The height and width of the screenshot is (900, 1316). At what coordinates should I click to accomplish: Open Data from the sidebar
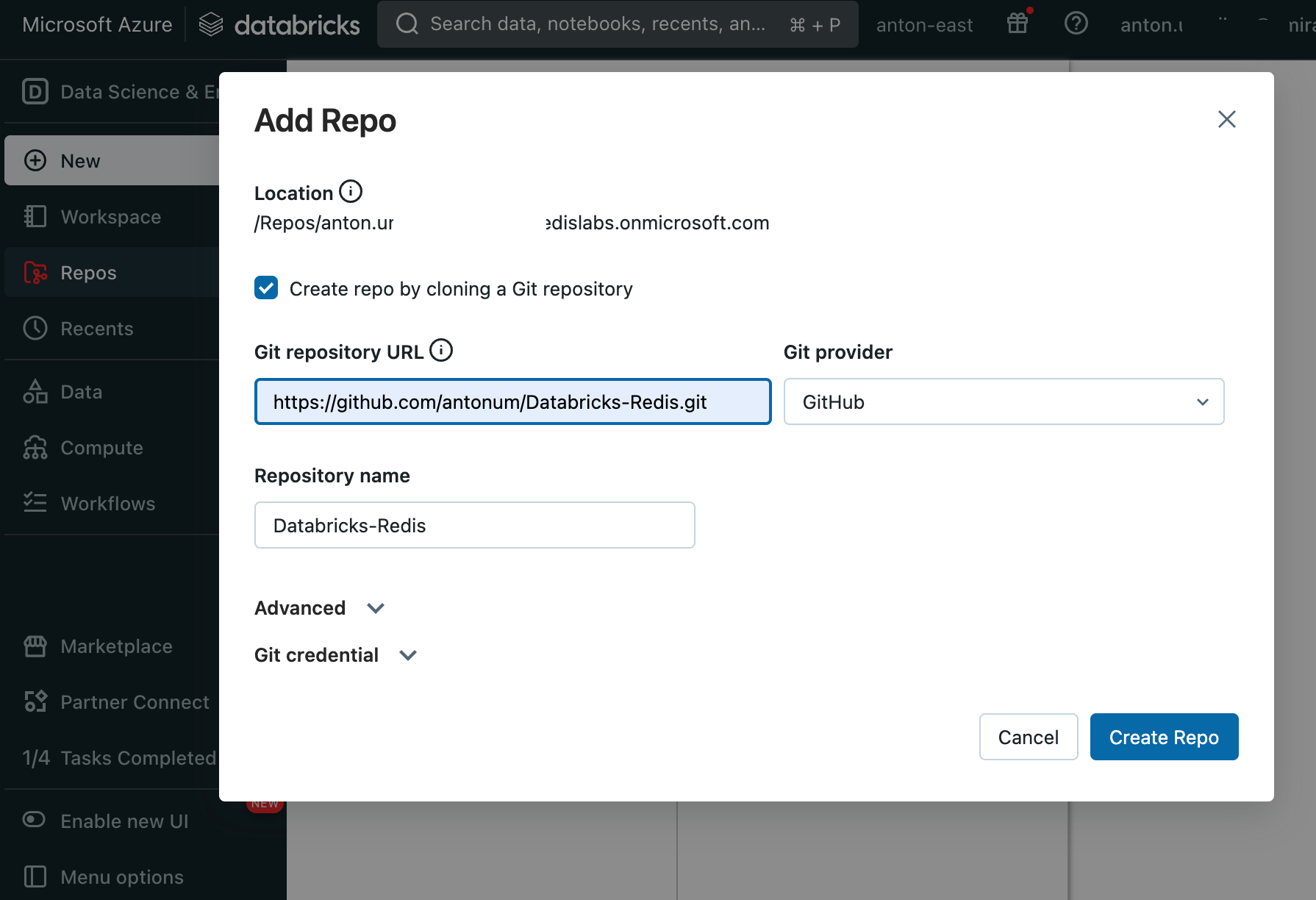tap(112, 391)
